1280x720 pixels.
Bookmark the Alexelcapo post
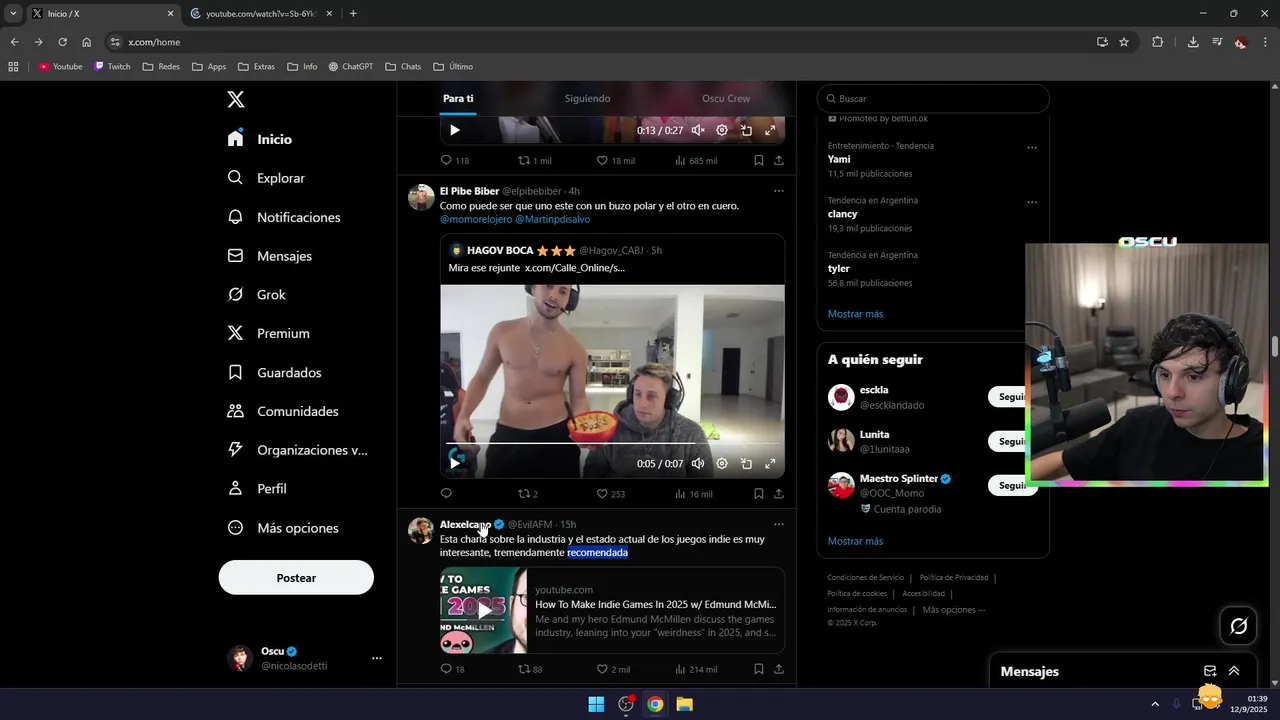point(759,669)
